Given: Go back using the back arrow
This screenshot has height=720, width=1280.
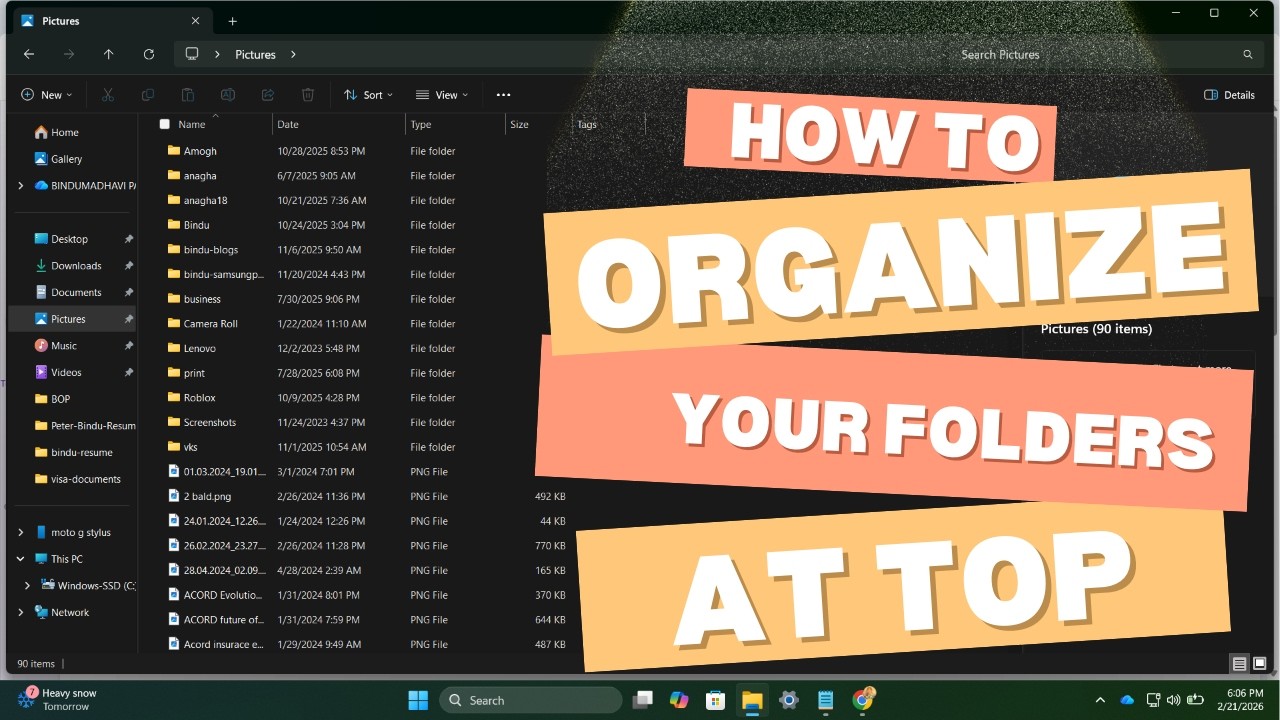Looking at the screenshot, I should click(x=29, y=54).
